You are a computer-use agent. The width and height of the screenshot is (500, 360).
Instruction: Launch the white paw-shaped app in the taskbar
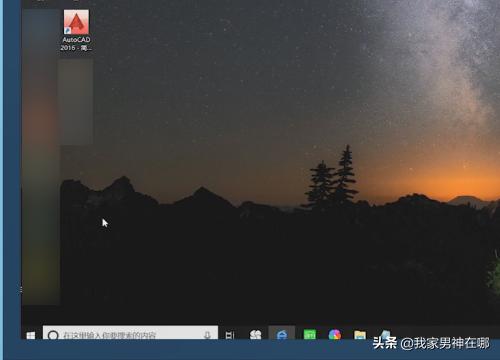256,334
